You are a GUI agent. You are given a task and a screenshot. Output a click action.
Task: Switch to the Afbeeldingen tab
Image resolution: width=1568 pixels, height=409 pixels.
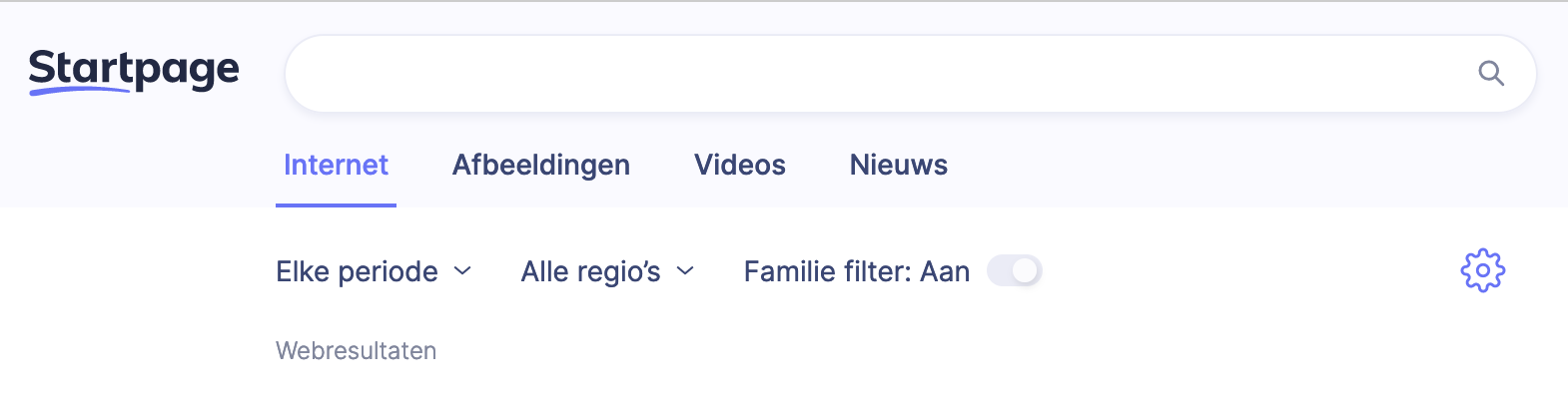click(541, 165)
